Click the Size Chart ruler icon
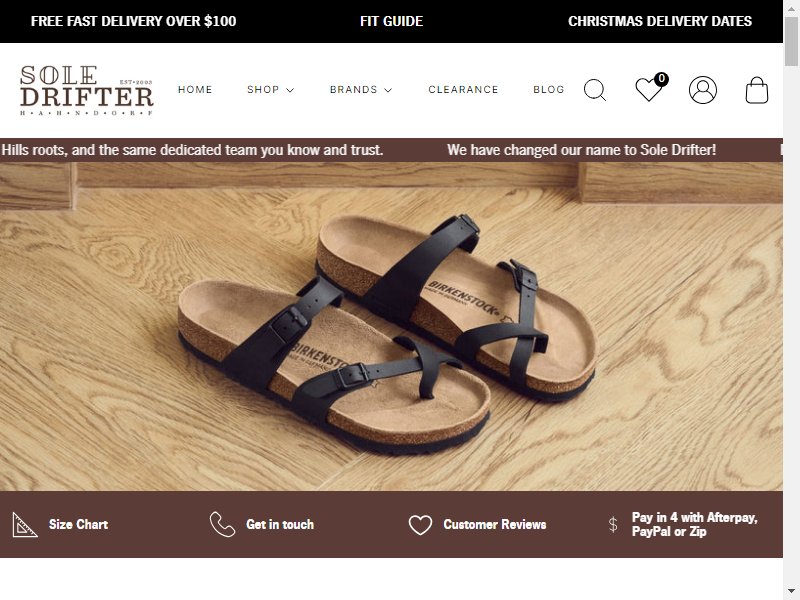 tap(24, 524)
